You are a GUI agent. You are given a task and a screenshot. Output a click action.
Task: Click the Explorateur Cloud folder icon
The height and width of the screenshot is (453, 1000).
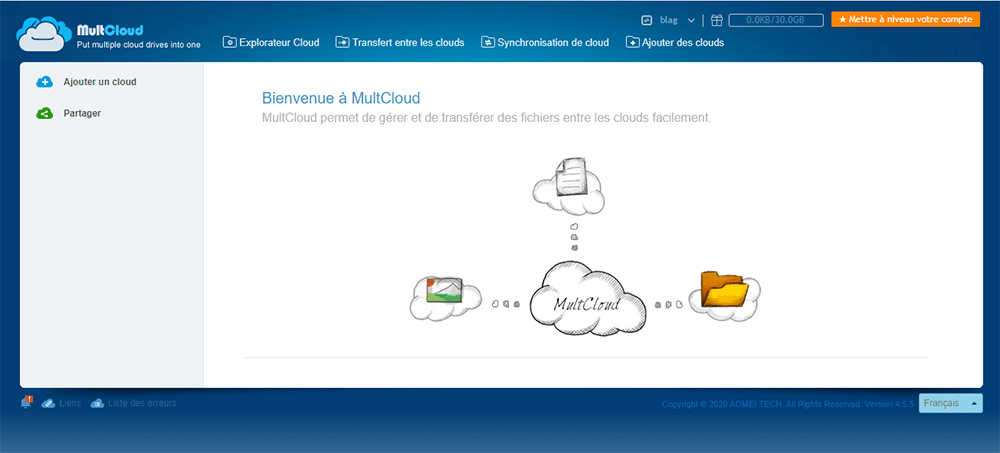pyautogui.click(x=230, y=43)
